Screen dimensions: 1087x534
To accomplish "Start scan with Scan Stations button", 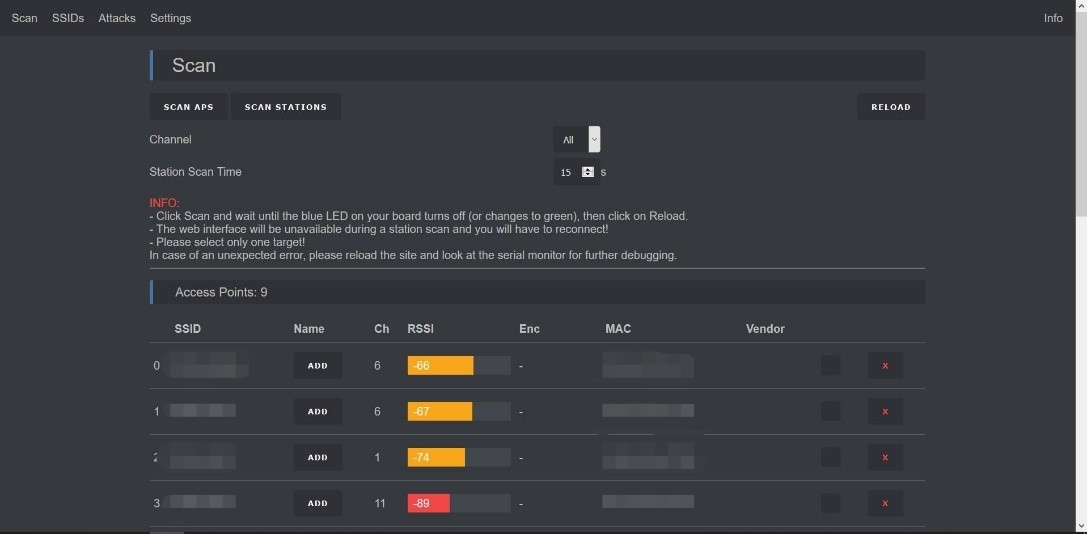I will [x=285, y=107].
